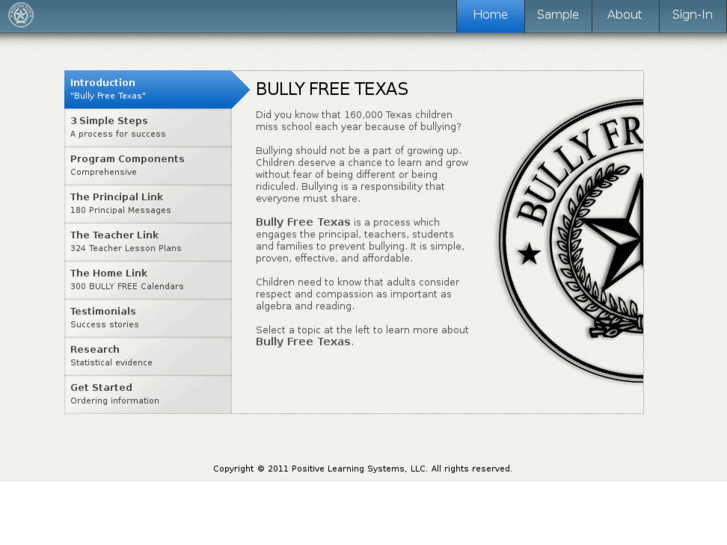The height and width of the screenshot is (545, 727).
Task: Open the Get Started ordering section
Action: pyautogui.click(x=148, y=394)
